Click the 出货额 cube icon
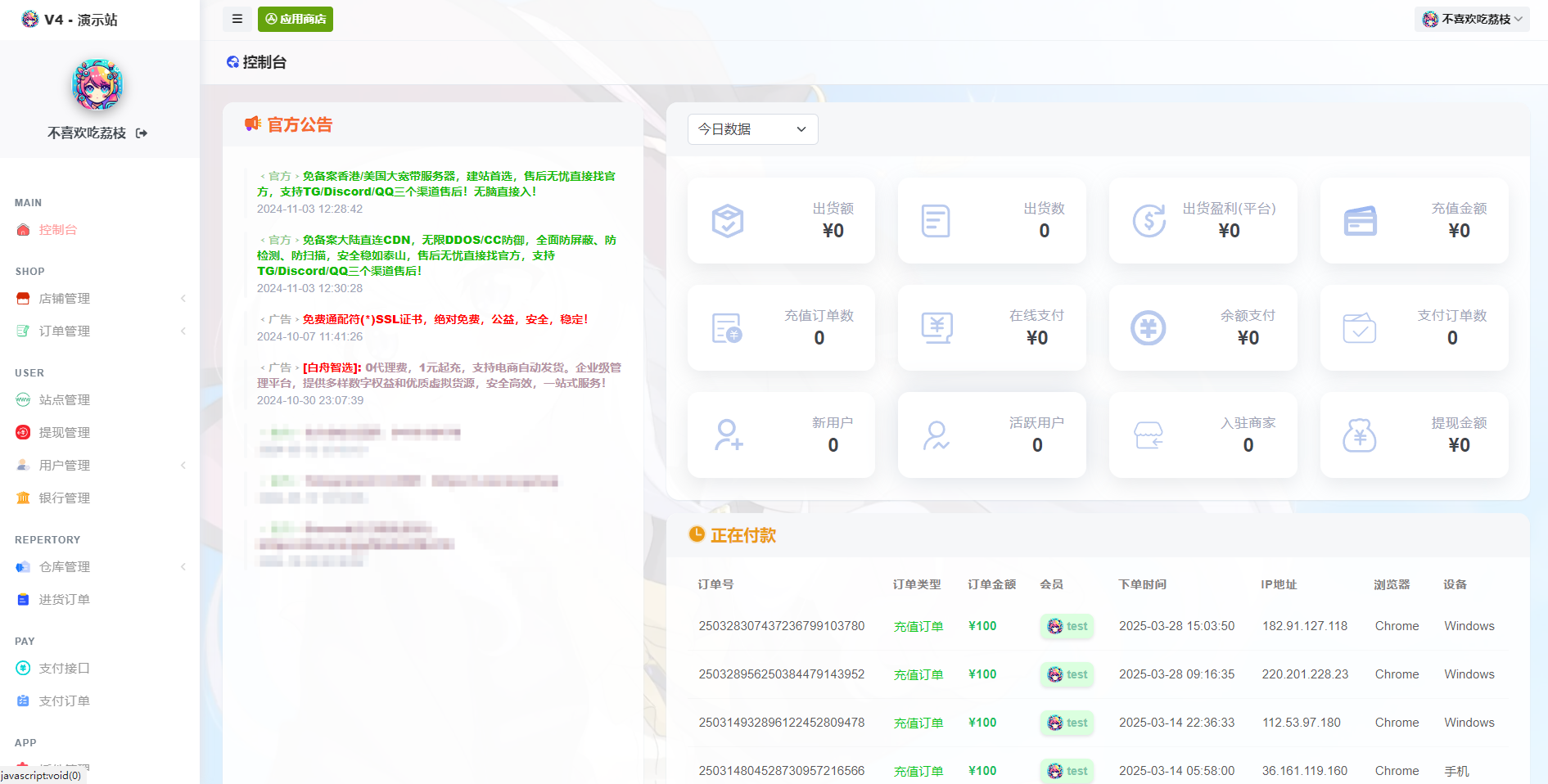Image resolution: width=1548 pixels, height=784 pixels. click(x=727, y=221)
